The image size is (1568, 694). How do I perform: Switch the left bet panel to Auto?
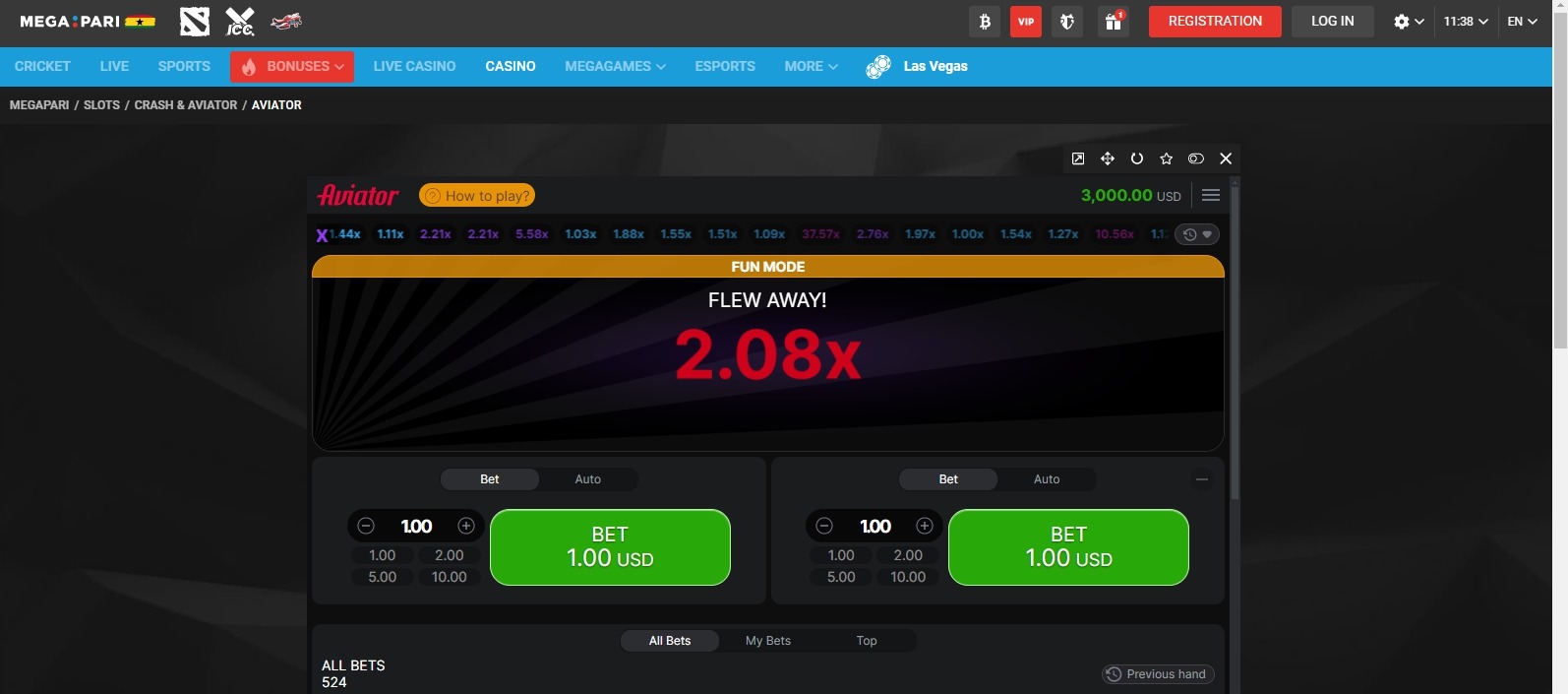click(587, 479)
